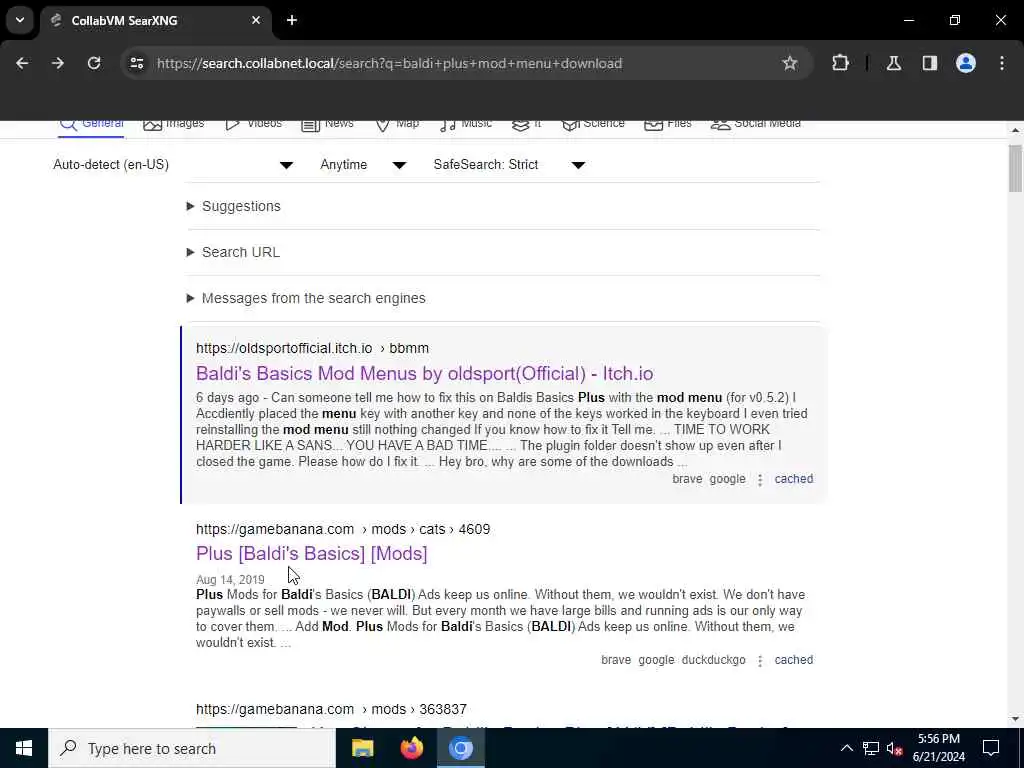Click the gamebanana.com mods 363837 URL
Screen dimensions: 1024x768
point(331,709)
